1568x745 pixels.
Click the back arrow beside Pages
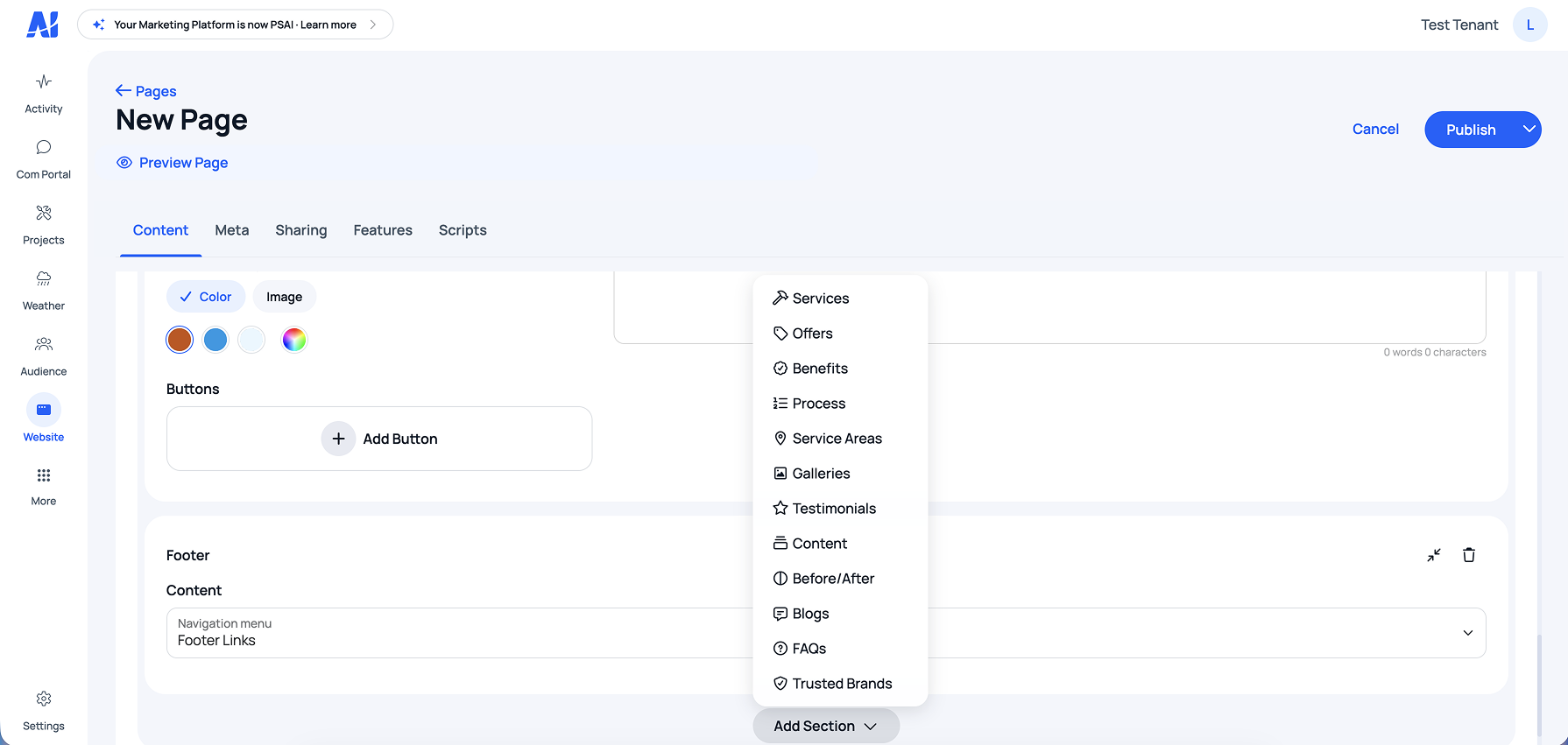pyautogui.click(x=124, y=91)
